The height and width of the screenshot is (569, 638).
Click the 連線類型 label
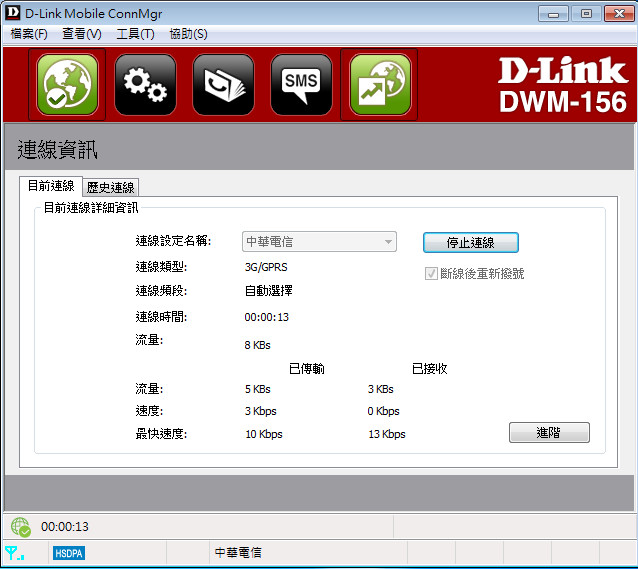162,267
